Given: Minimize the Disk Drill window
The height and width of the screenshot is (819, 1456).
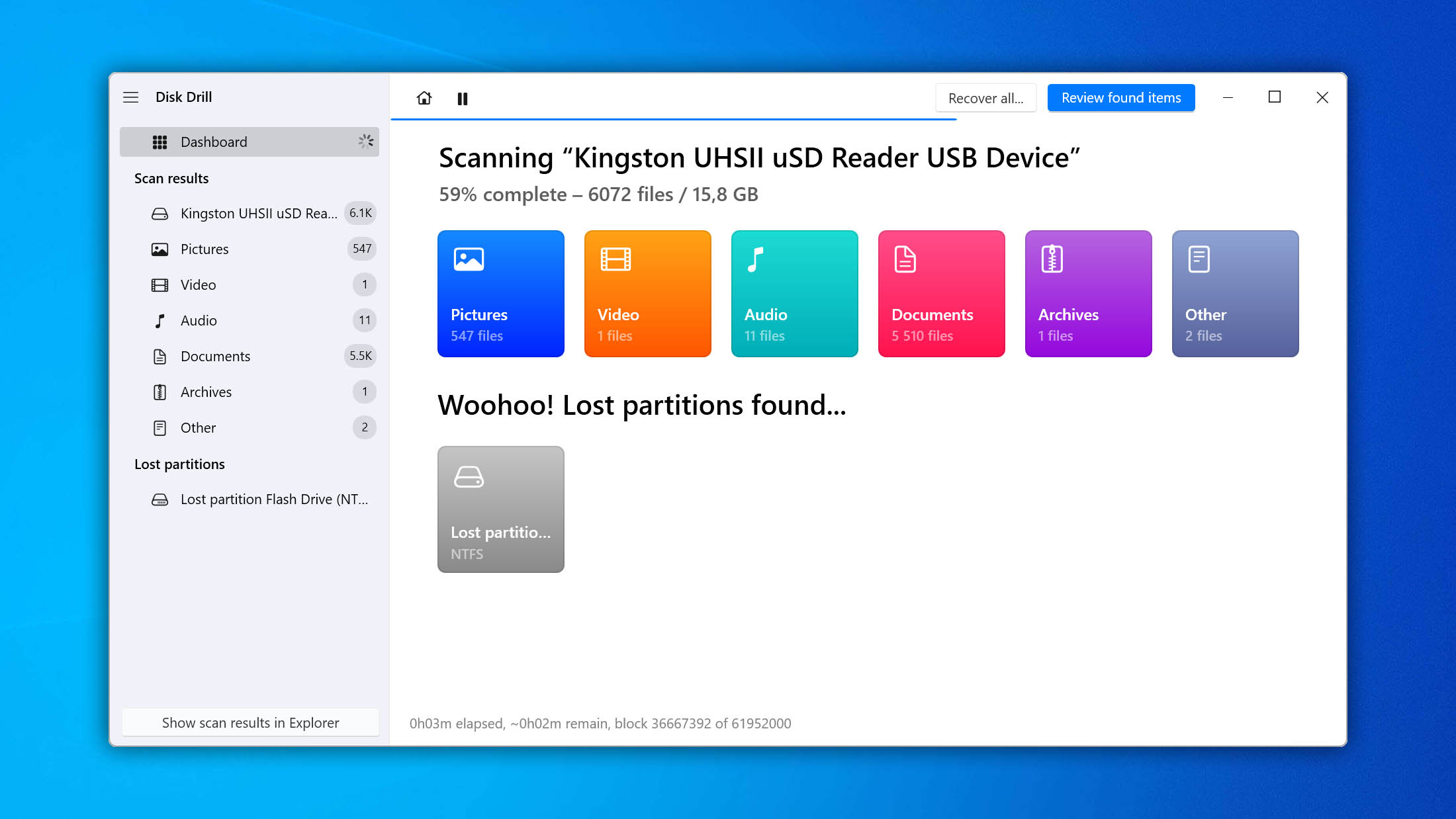Looking at the screenshot, I should (x=1228, y=97).
